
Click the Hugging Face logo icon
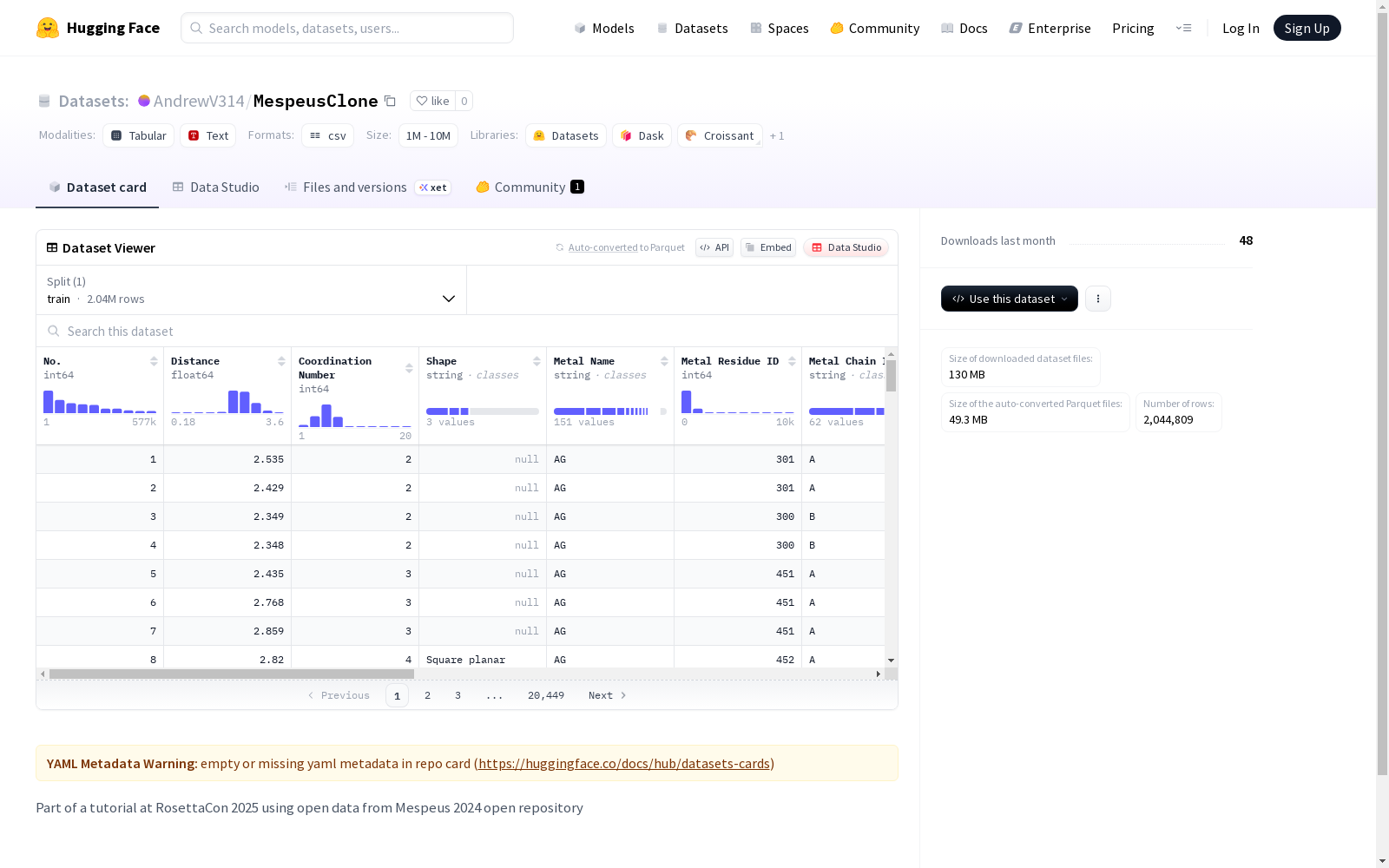point(48,28)
